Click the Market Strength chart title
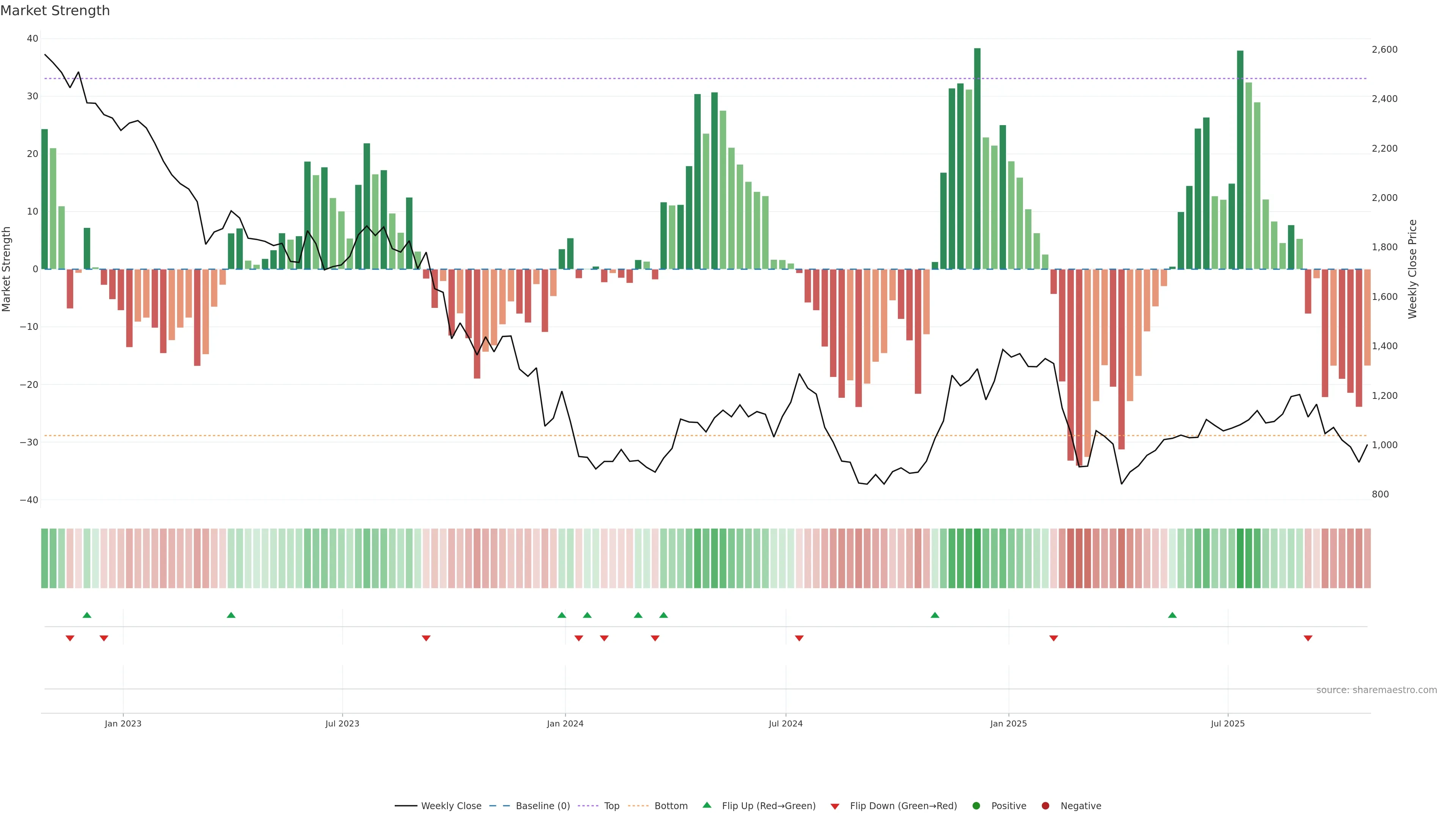Image resolution: width=1456 pixels, height=819 pixels. [x=55, y=11]
